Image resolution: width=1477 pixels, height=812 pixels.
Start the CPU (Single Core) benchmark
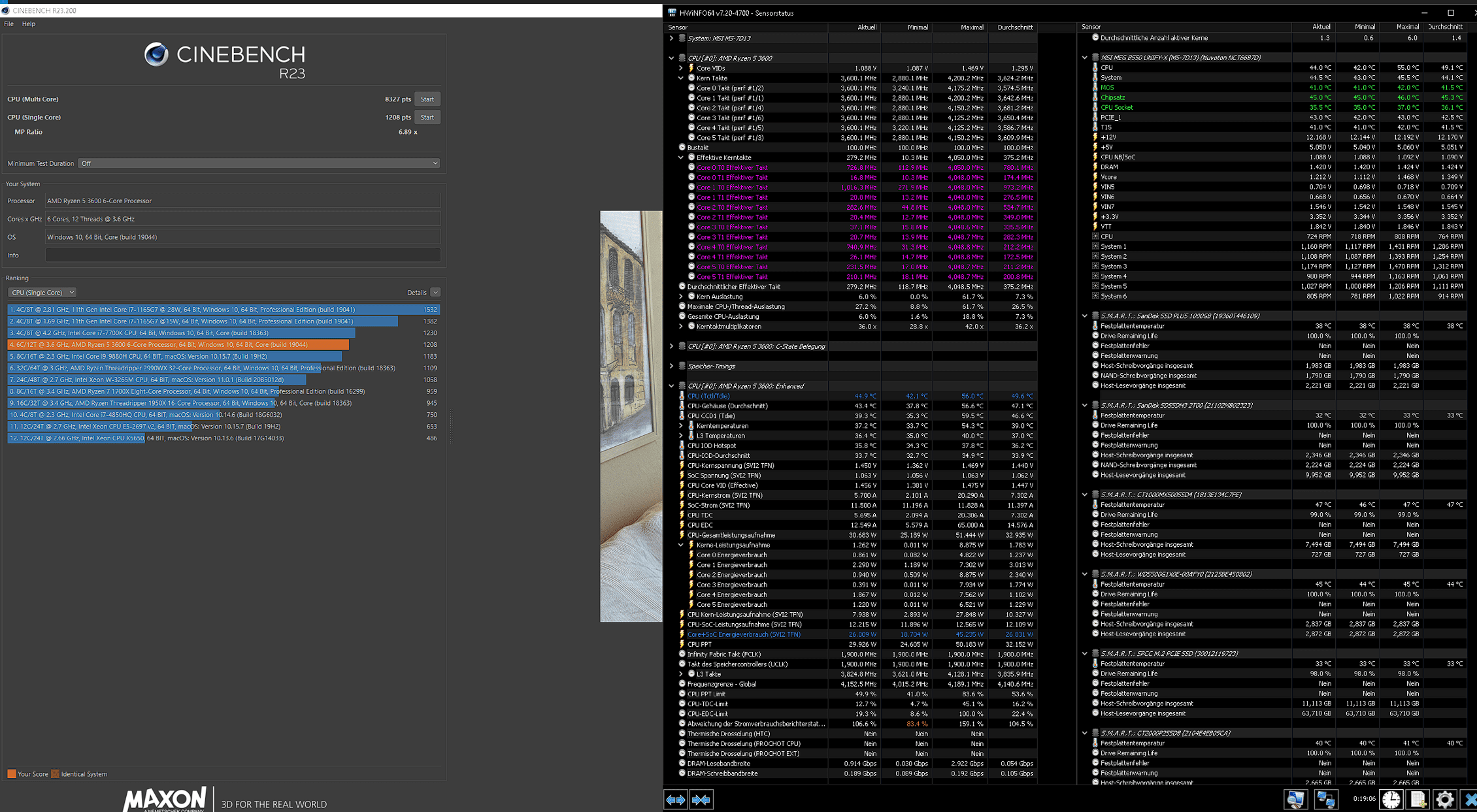(427, 118)
